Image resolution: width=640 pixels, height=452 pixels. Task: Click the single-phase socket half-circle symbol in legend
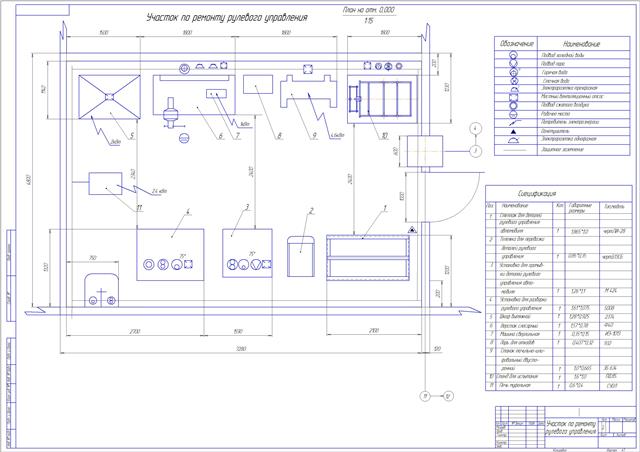(513, 140)
